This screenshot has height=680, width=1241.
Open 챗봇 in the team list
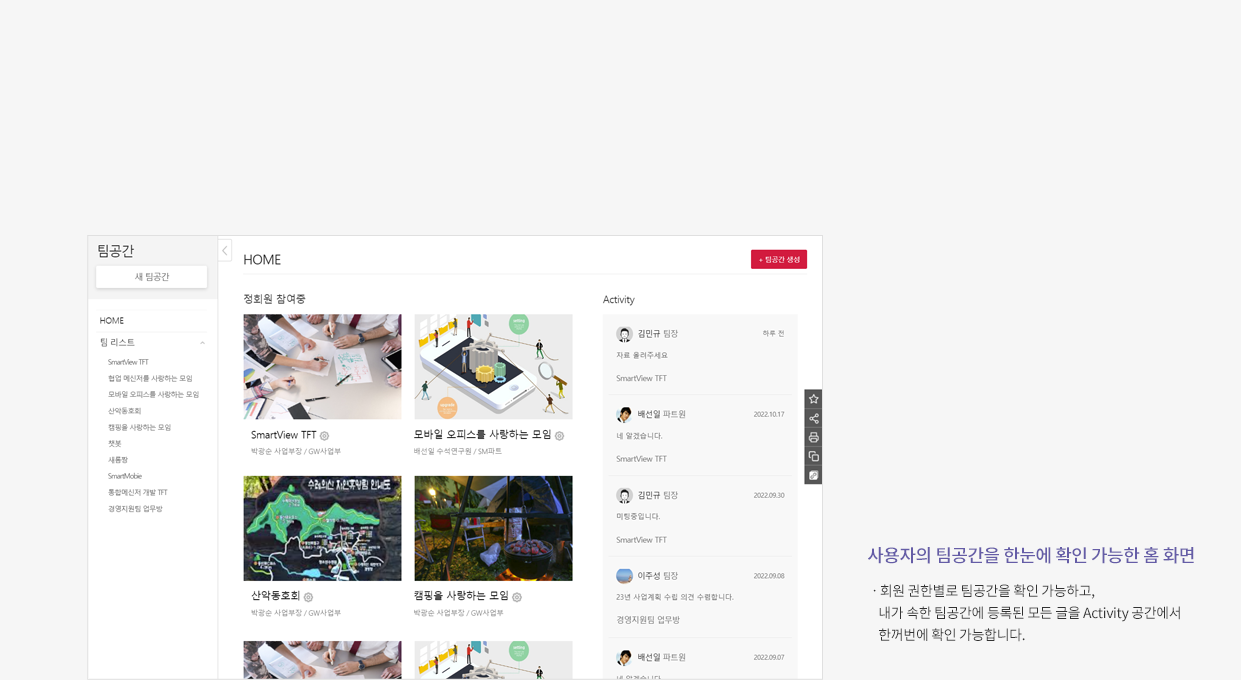(115, 443)
